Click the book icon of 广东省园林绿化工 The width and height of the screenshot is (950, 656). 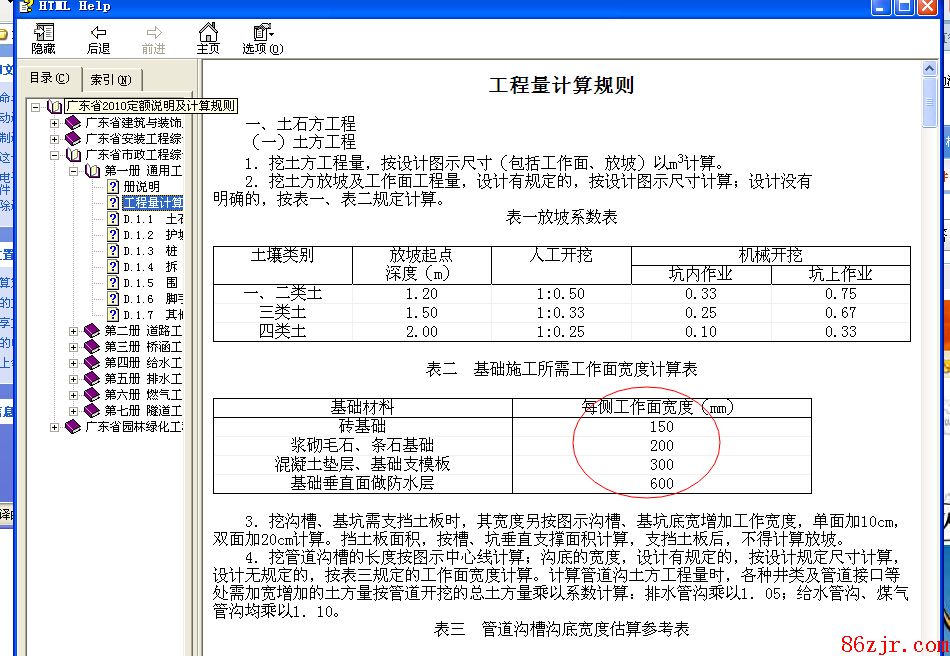point(73,427)
